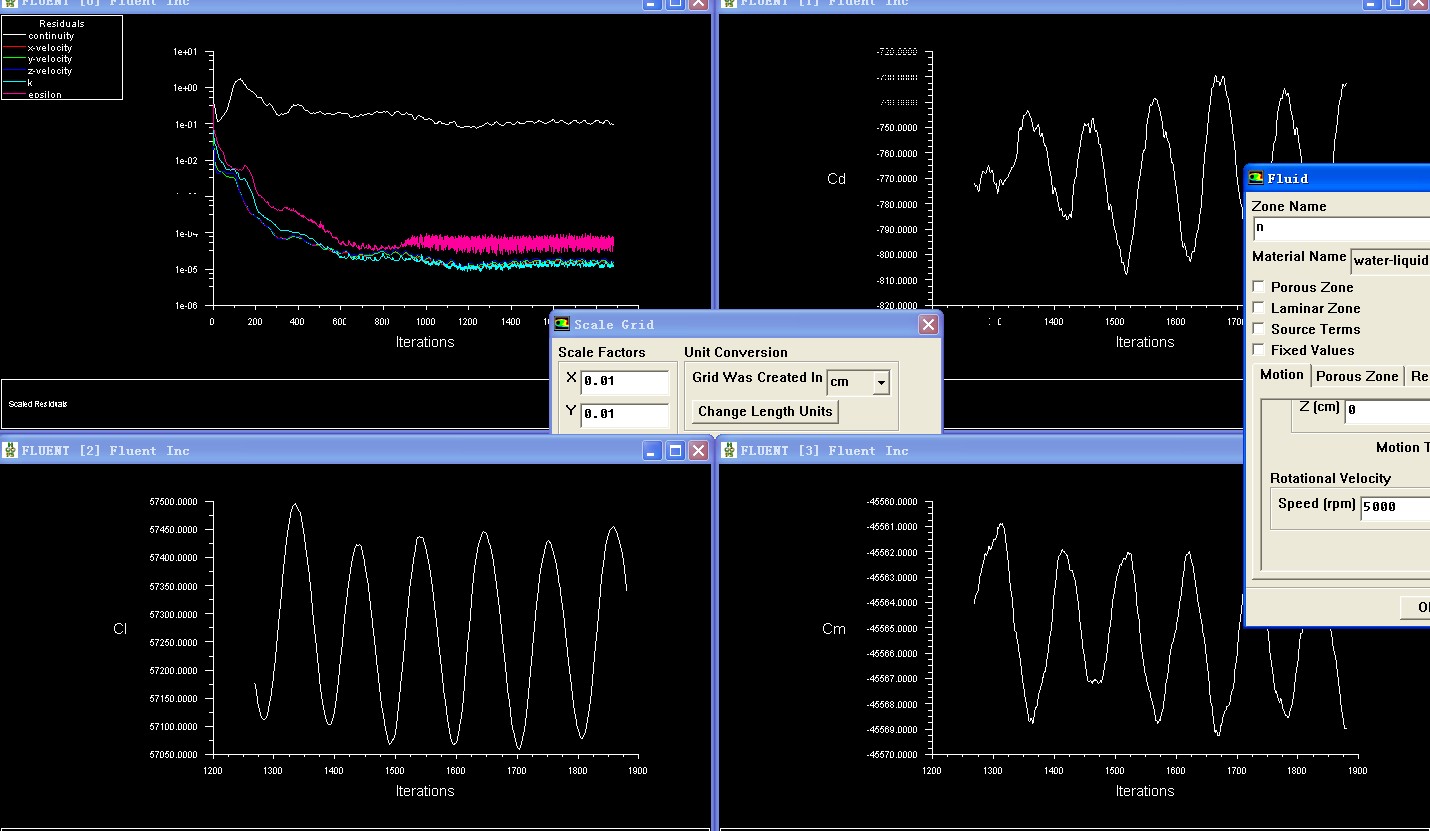Maximize the FLUENT [2] plot window
1430x831 pixels.
tap(675, 451)
